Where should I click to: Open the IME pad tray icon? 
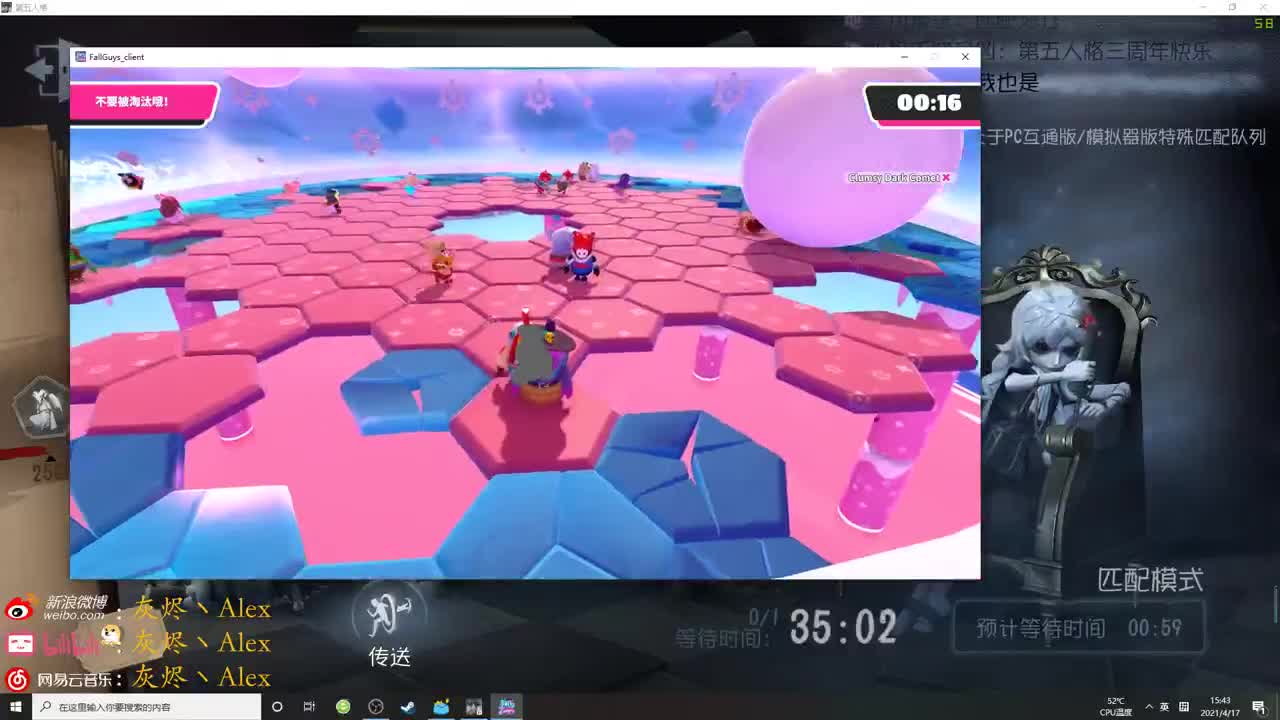1184,707
